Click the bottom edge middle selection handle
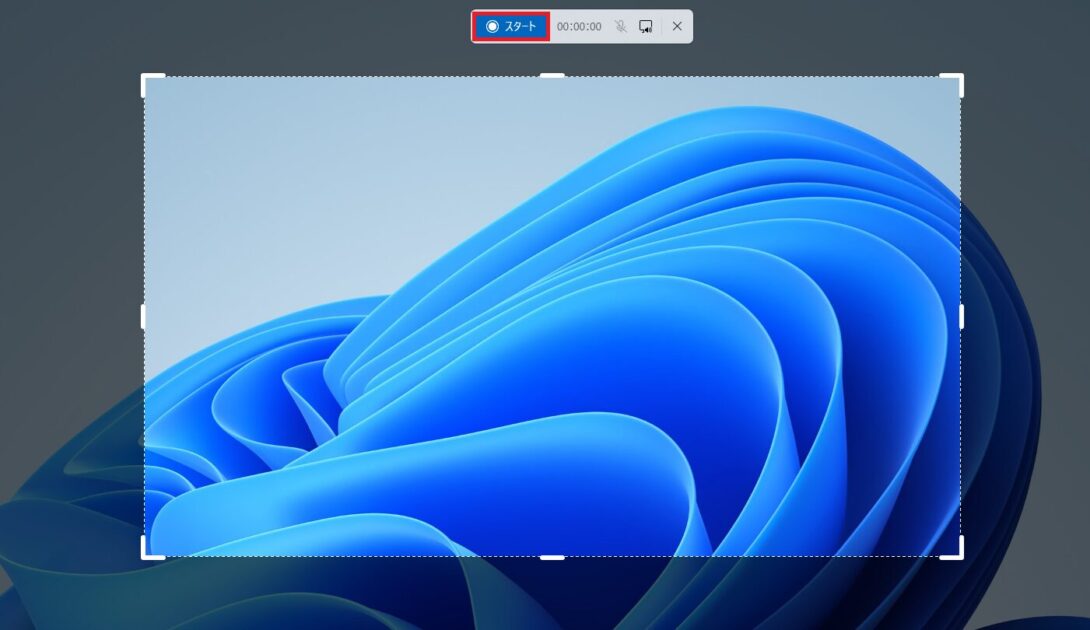 click(552, 557)
